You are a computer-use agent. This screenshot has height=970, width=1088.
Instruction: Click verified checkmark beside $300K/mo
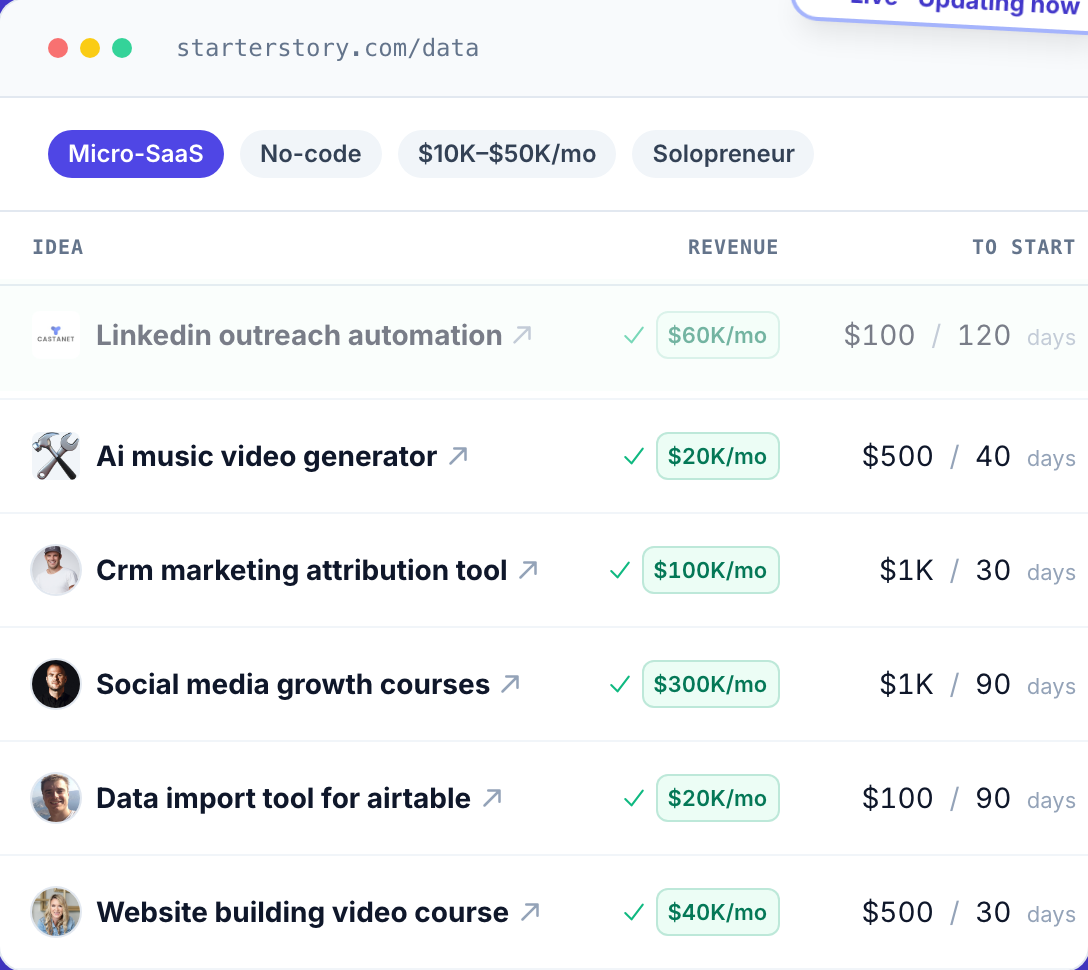620,685
